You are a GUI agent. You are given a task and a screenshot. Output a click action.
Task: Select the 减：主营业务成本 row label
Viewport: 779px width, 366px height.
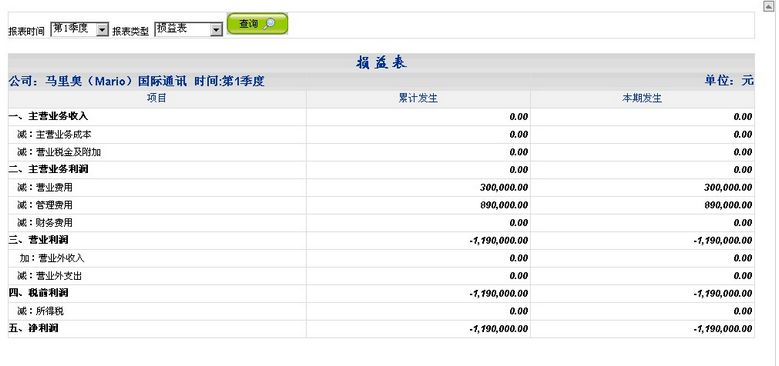click(54, 134)
